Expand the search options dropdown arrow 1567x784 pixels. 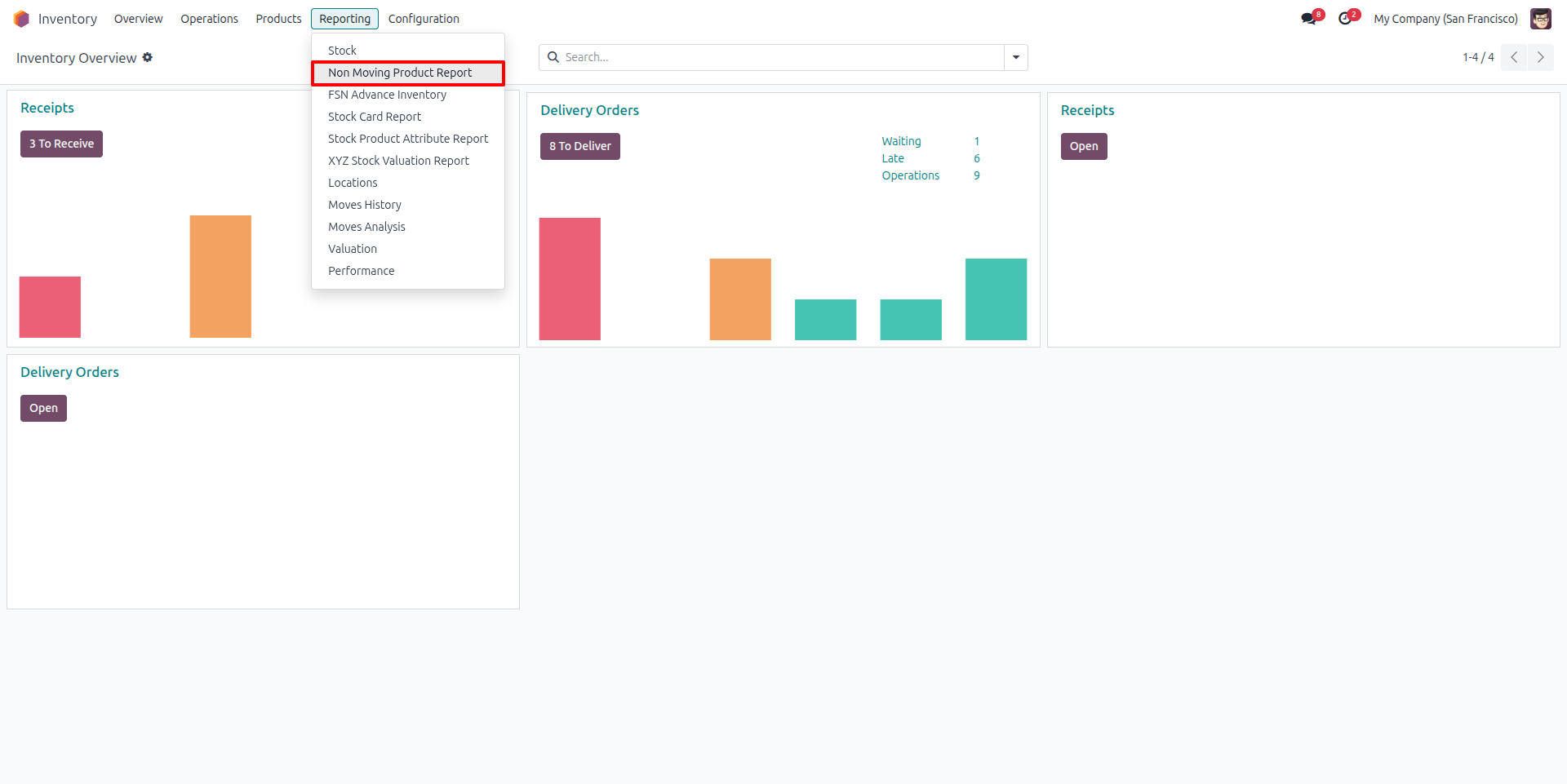coord(1016,57)
